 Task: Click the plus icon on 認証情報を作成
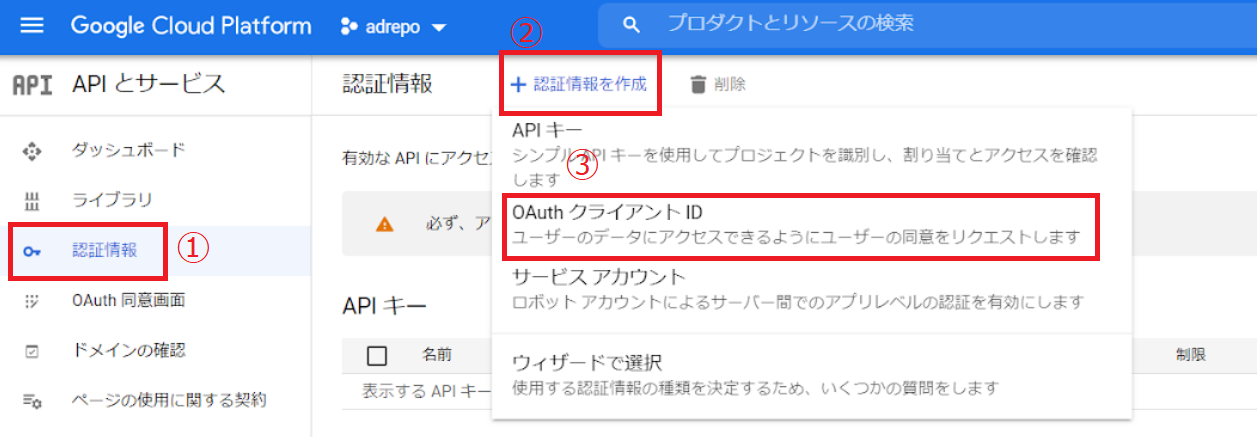pos(518,84)
